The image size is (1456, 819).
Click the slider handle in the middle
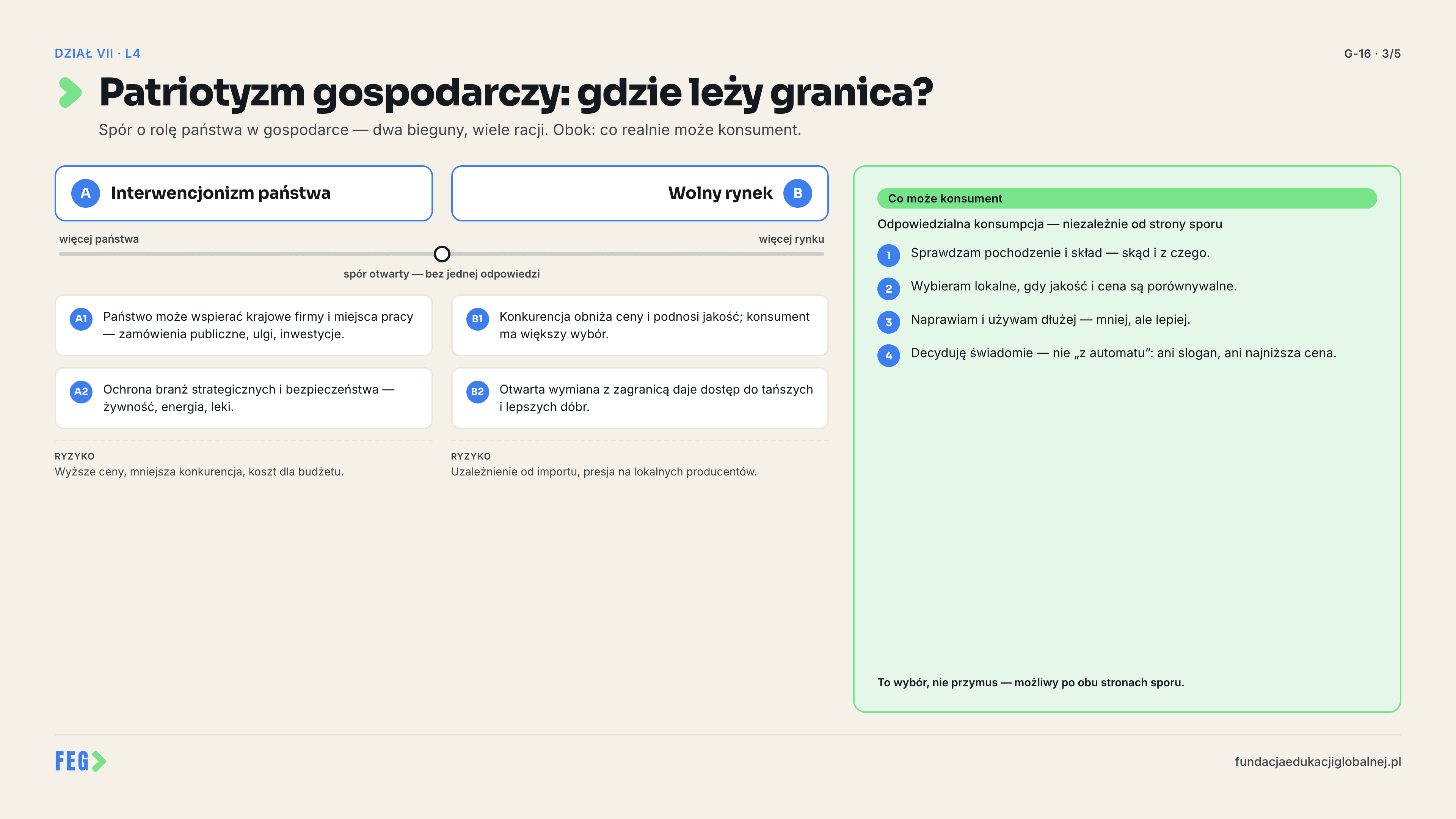click(442, 254)
